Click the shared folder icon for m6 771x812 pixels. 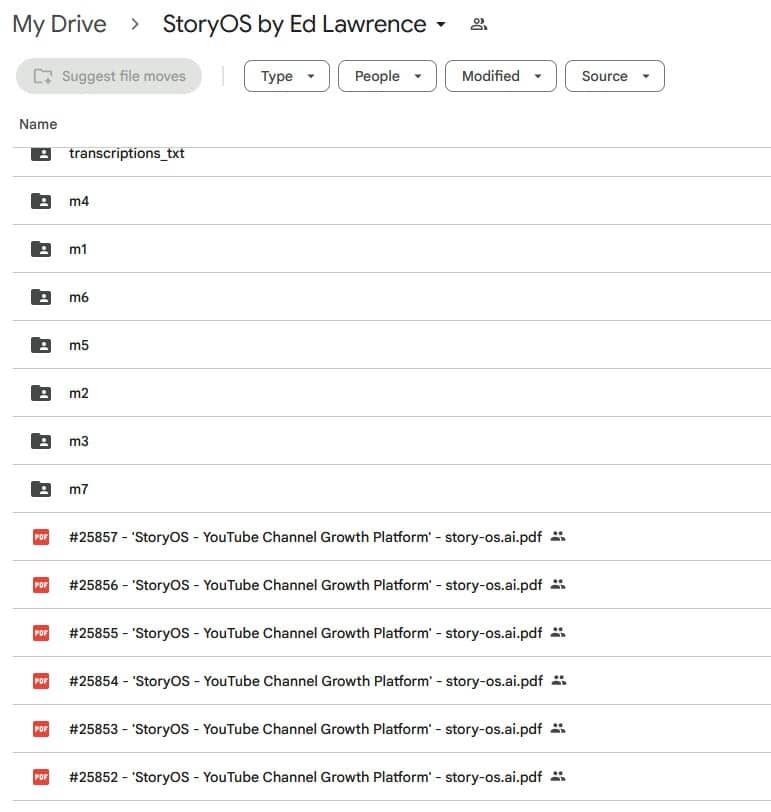(41, 297)
